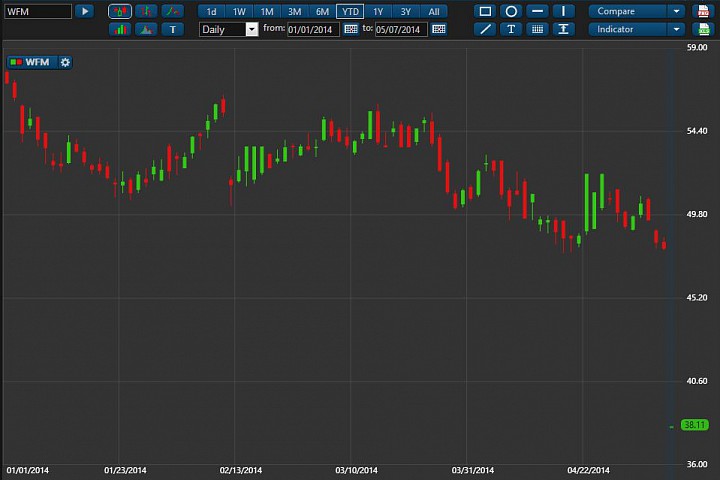Click the WFM legend label on chart
720x480 pixels.
tap(37, 62)
